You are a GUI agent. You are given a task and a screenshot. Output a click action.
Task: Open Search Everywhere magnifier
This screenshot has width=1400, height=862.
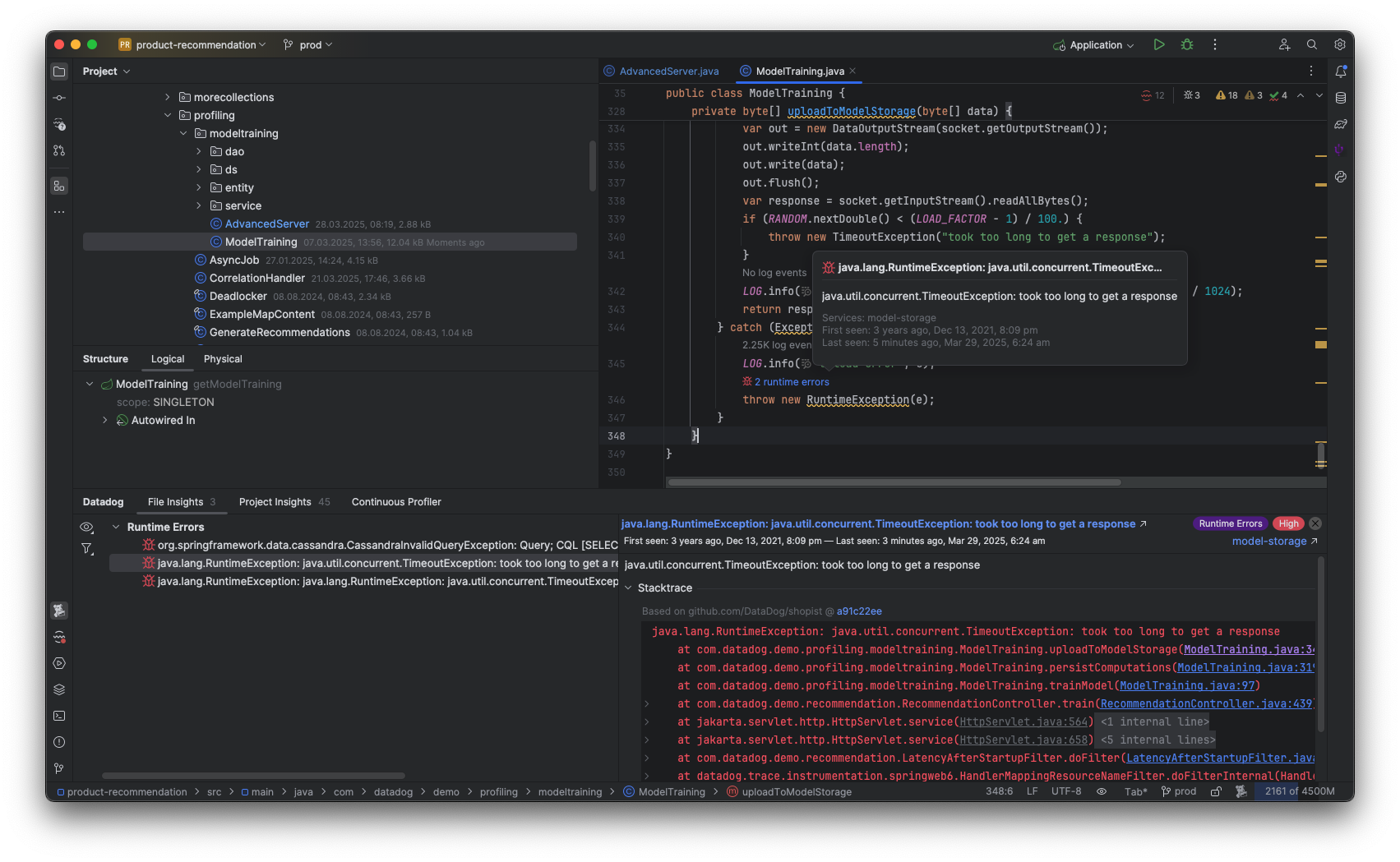(x=1312, y=44)
